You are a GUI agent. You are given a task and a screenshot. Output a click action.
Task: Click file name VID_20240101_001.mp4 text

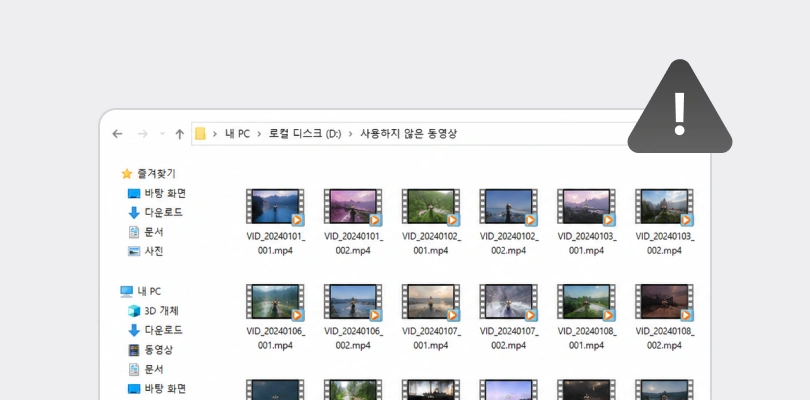275,243
